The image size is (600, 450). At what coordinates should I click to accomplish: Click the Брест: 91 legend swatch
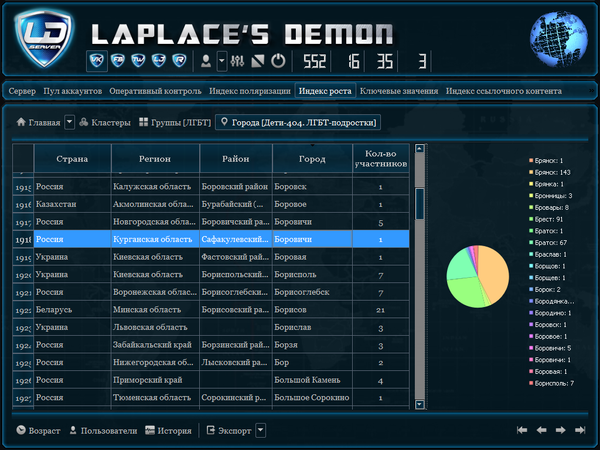(531, 219)
